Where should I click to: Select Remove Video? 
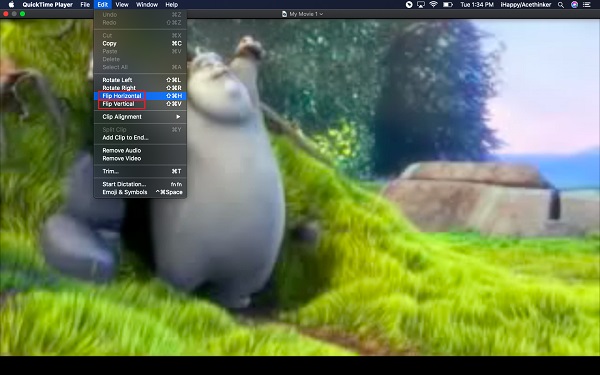click(x=140, y=158)
